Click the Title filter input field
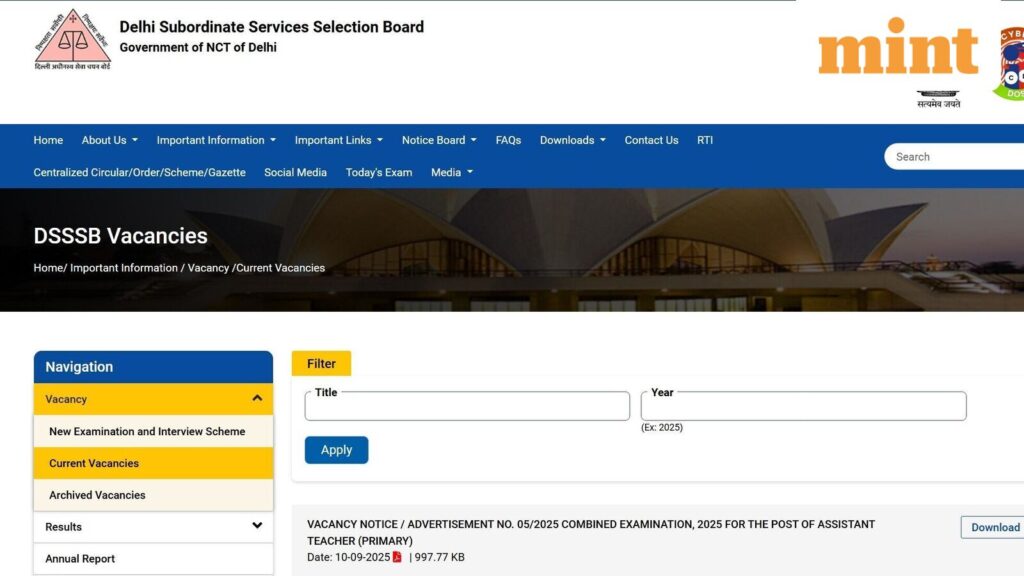The height and width of the screenshot is (576, 1024). (x=466, y=405)
